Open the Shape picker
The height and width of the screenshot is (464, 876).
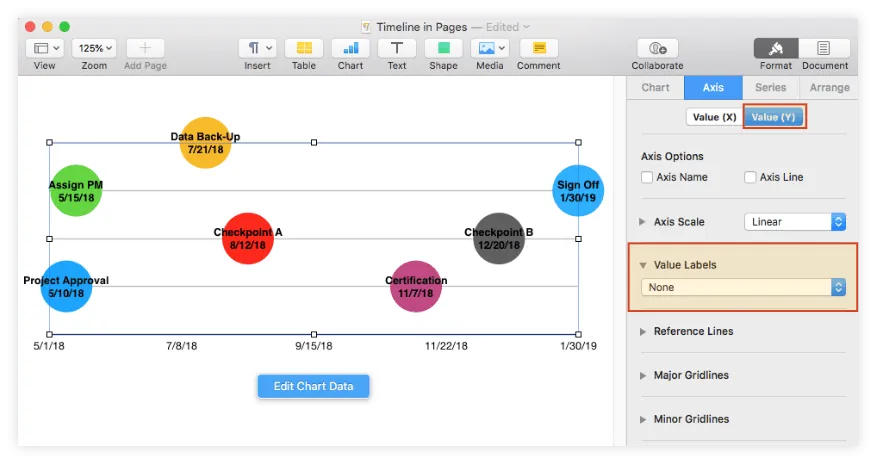(x=443, y=48)
